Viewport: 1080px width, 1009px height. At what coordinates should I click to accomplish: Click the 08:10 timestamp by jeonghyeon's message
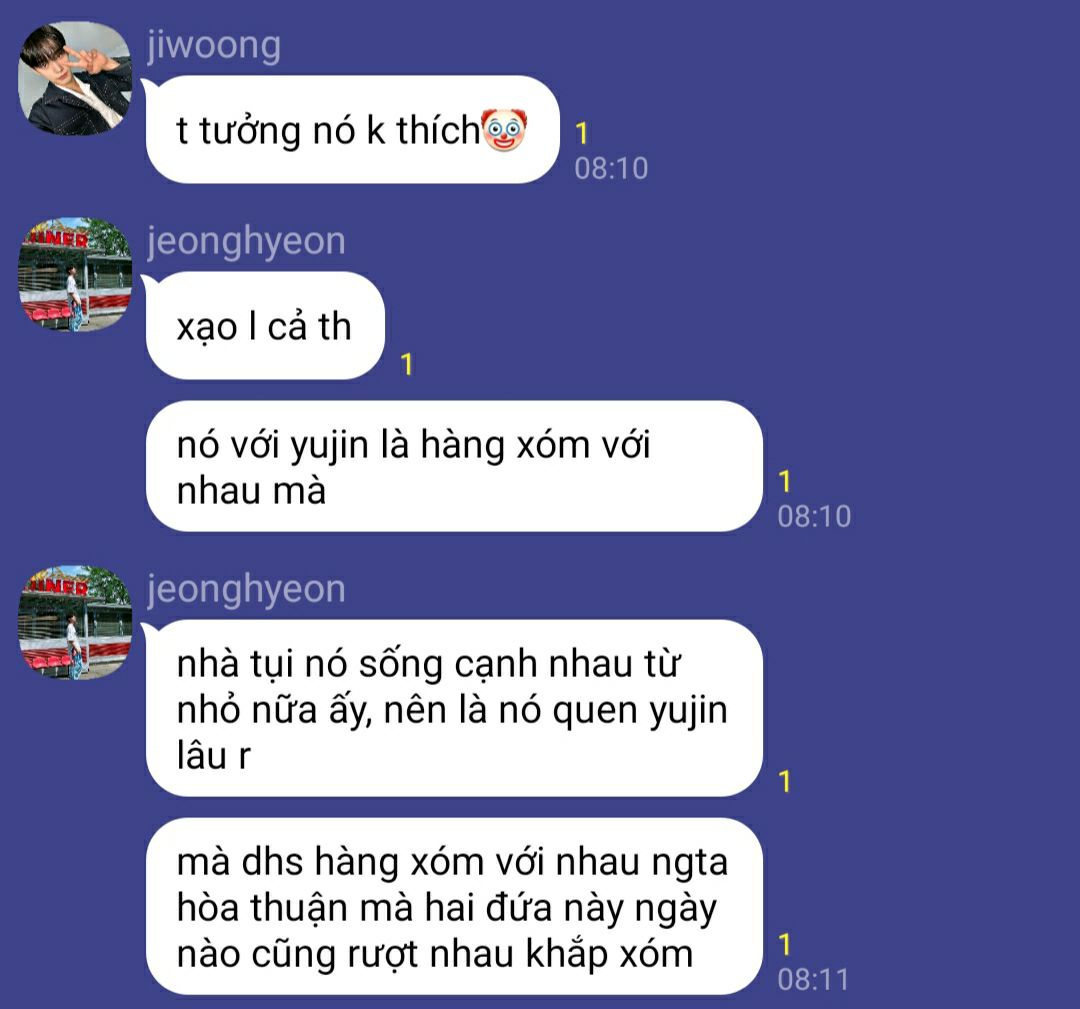click(x=814, y=517)
